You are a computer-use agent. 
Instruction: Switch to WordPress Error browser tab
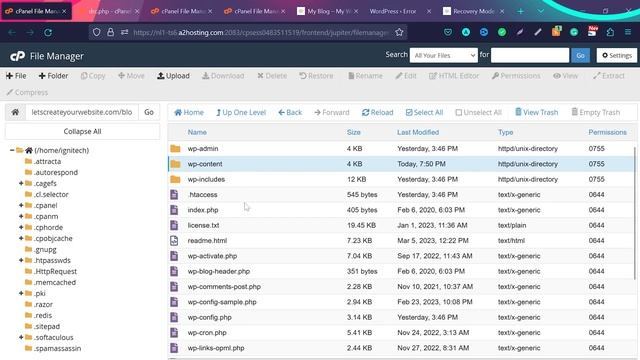point(393,11)
